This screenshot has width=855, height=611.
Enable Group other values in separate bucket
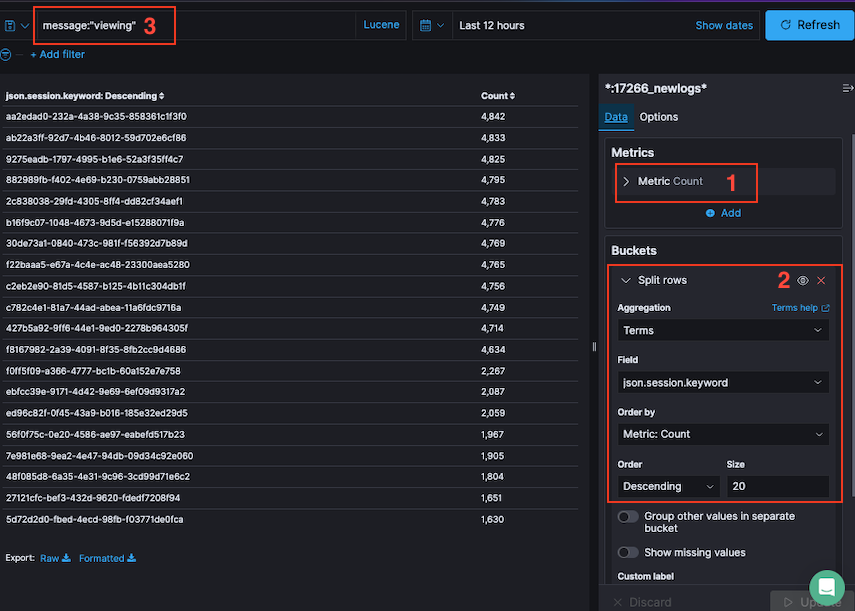[628, 516]
